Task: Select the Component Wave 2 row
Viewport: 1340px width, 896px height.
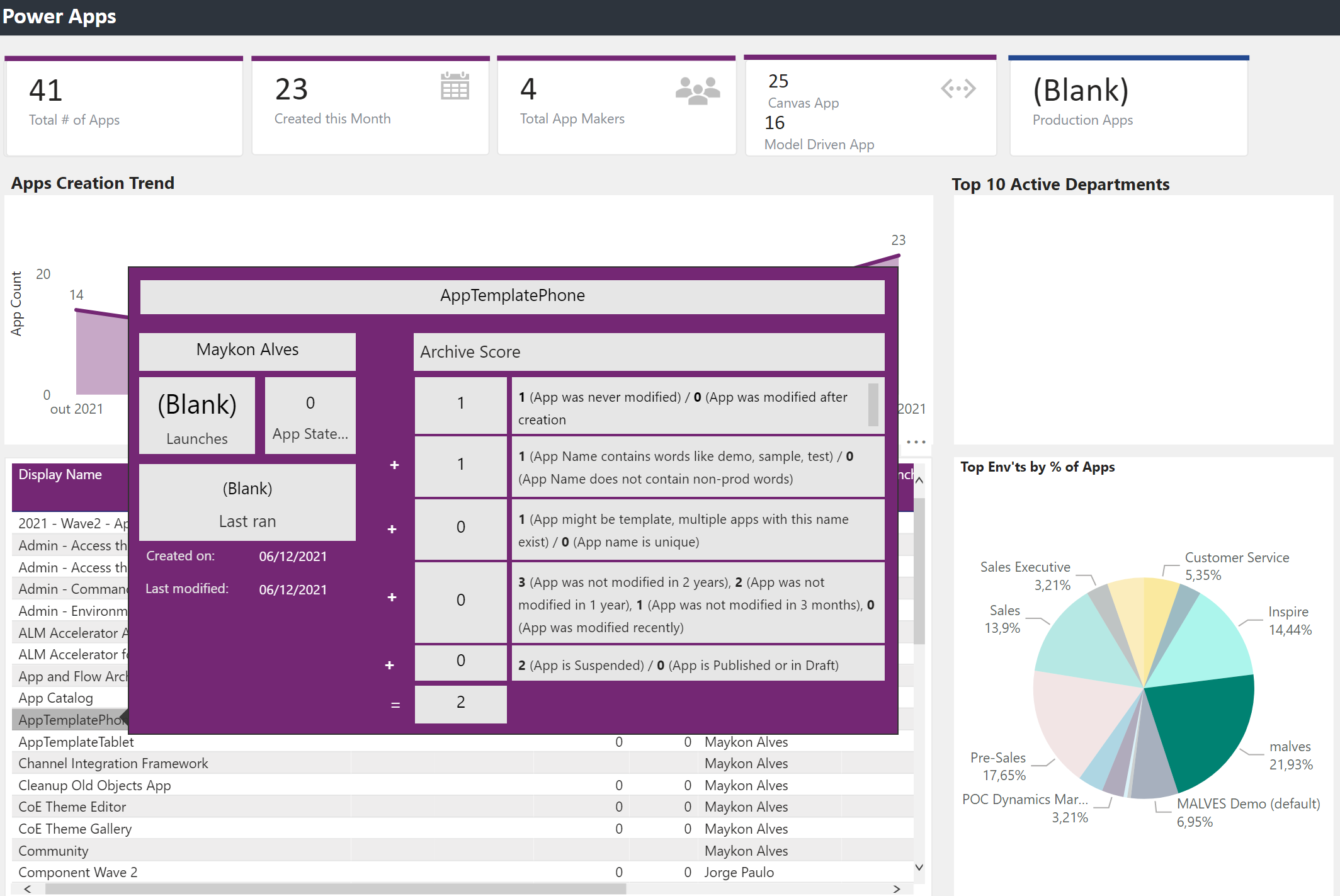Action: coord(78,872)
